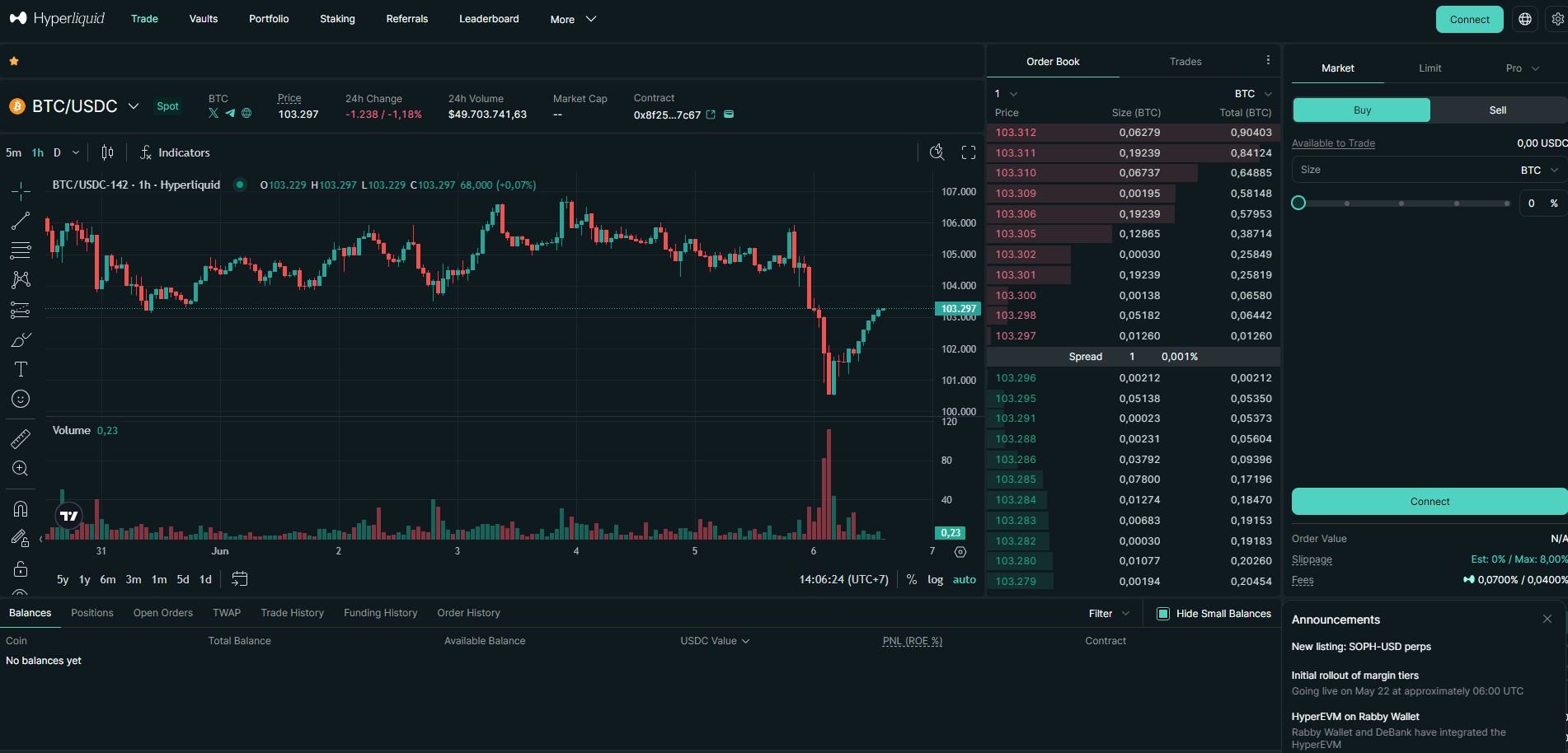This screenshot has width=1568, height=753.
Task: Enter fullscreen chart mode
Action: tap(969, 152)
